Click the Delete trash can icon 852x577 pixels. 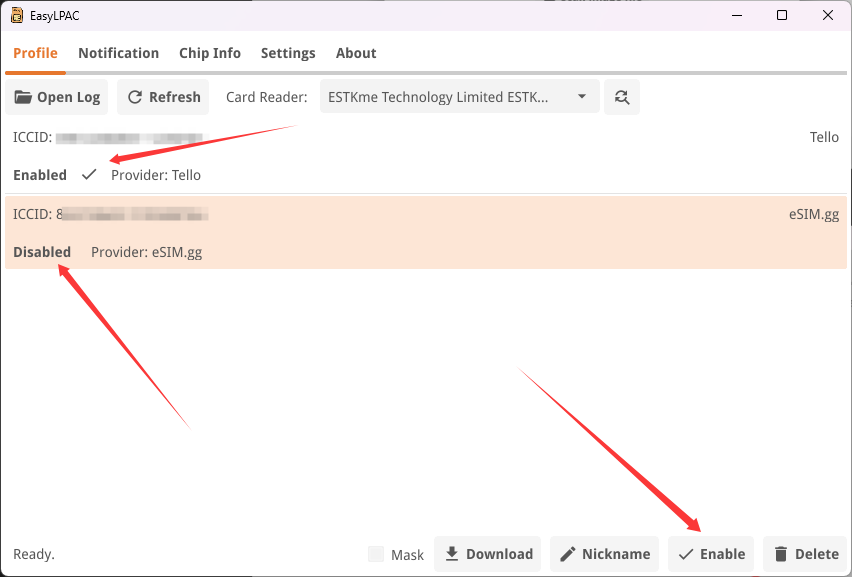click(x=781, y=554)
